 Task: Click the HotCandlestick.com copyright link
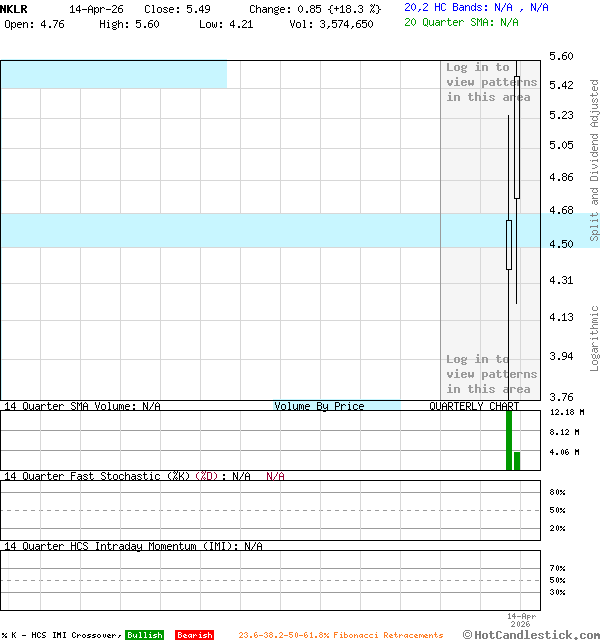531,634
